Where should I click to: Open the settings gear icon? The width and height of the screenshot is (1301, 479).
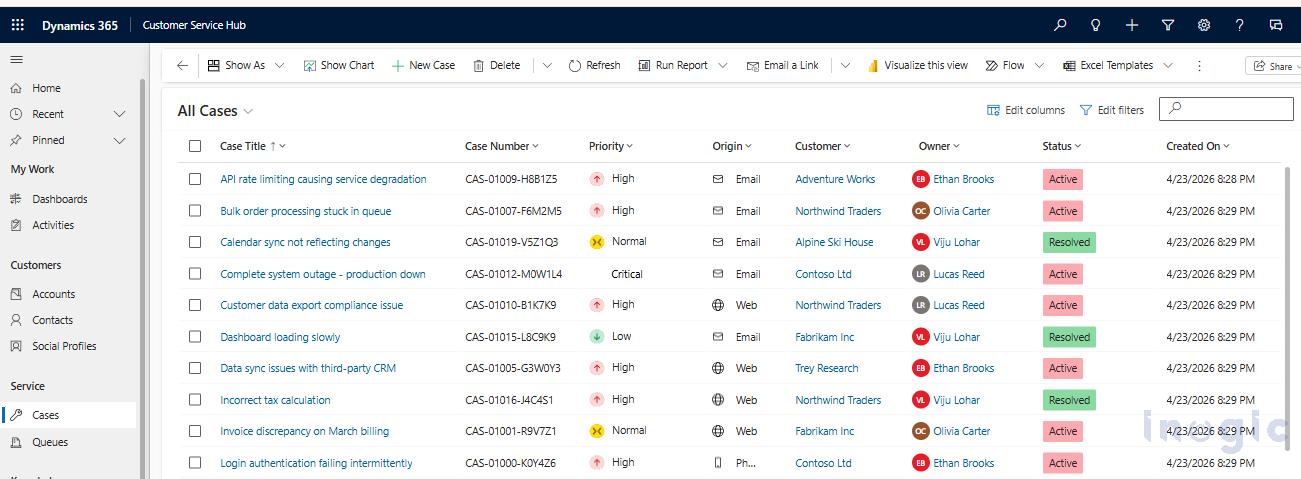coord(1204,25)
